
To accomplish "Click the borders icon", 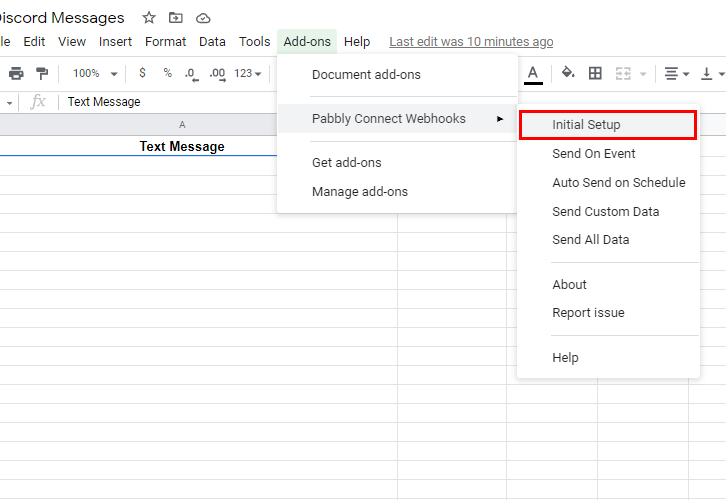I will [595, 73].
